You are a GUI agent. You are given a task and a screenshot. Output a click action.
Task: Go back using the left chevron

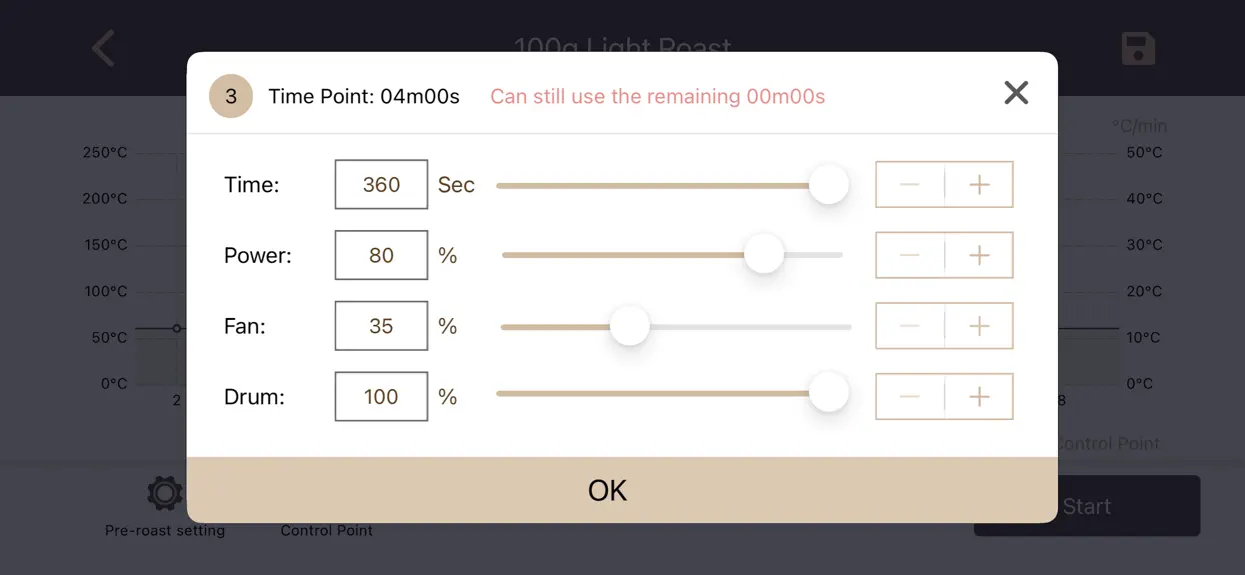103,48
